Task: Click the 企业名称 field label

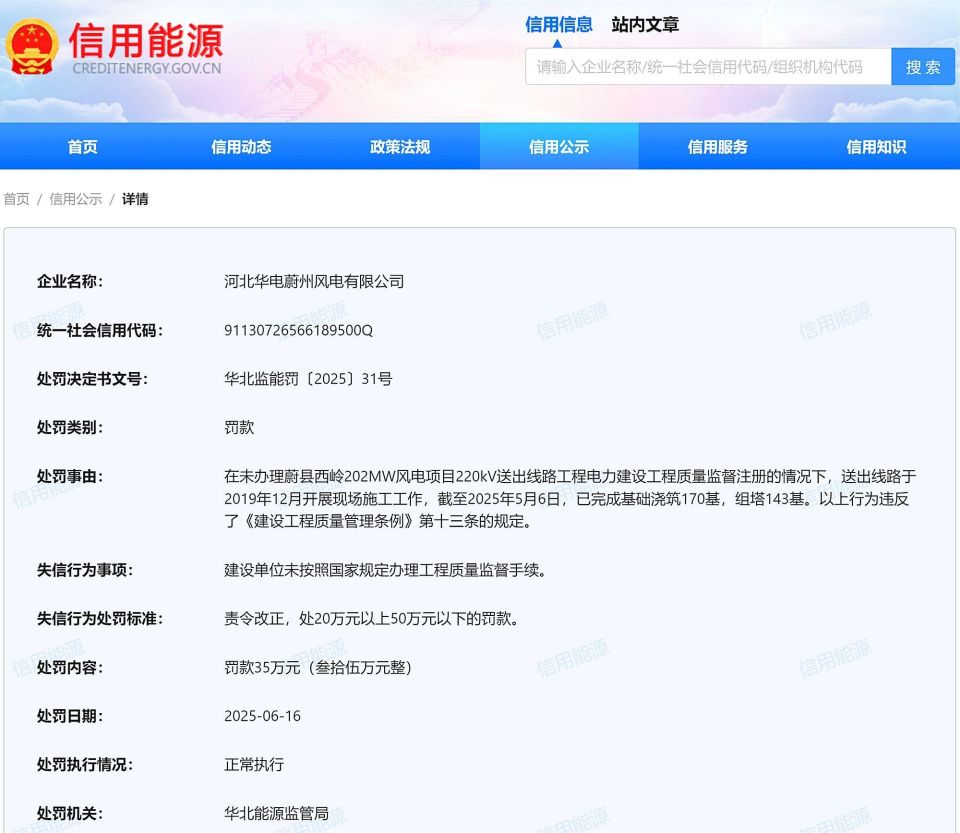Action: point(70,282)
